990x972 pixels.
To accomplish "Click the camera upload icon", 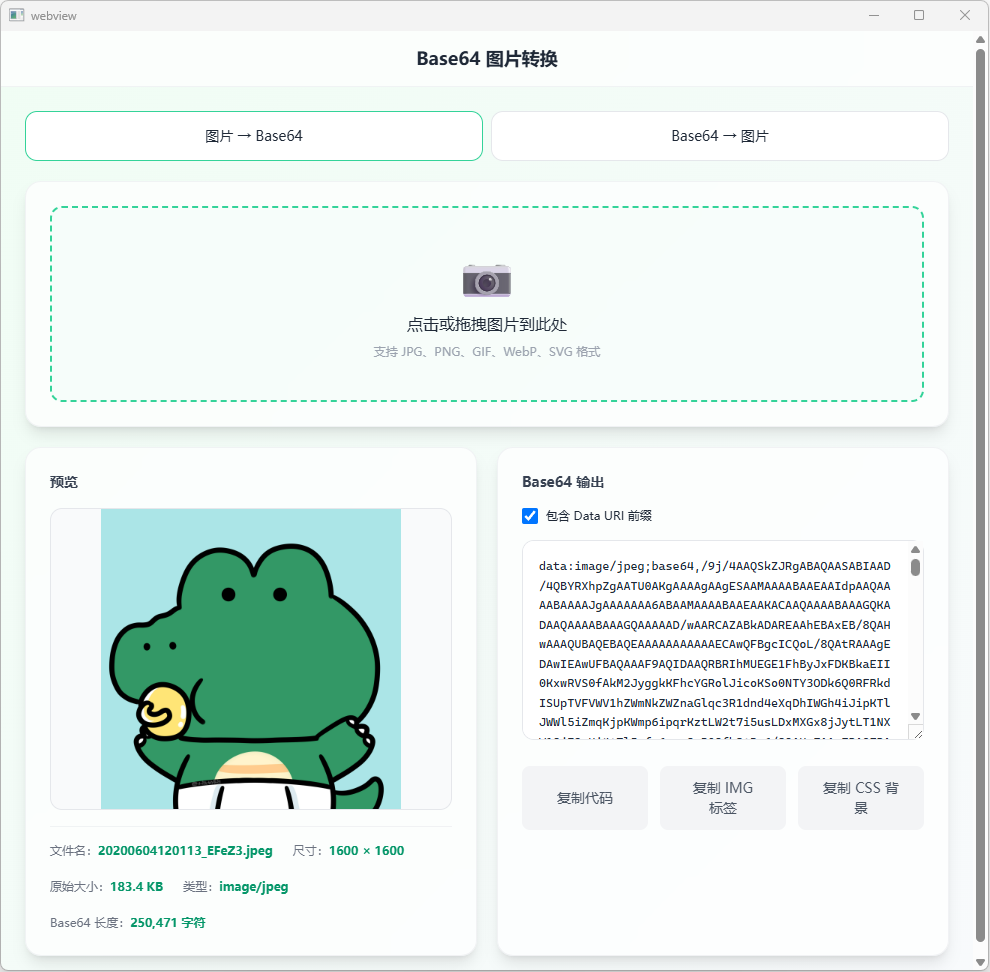I will 486,280.
